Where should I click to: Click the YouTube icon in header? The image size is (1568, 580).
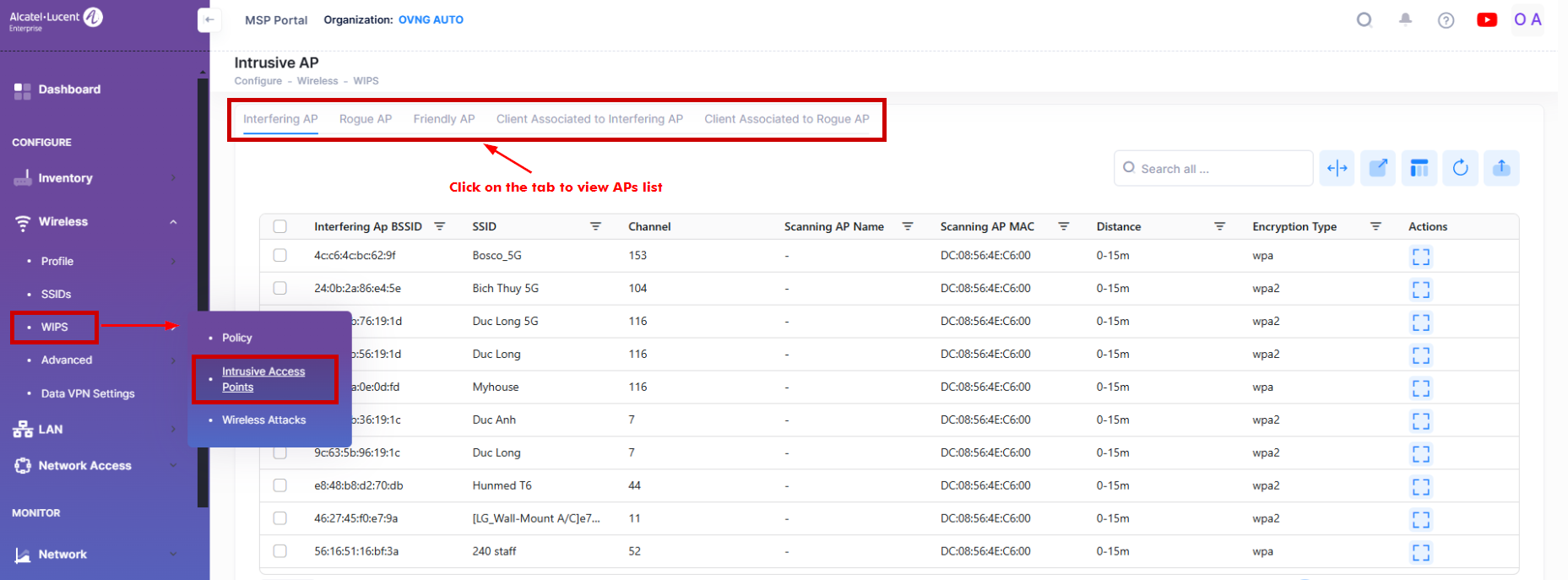click(x=1486, y=20)
